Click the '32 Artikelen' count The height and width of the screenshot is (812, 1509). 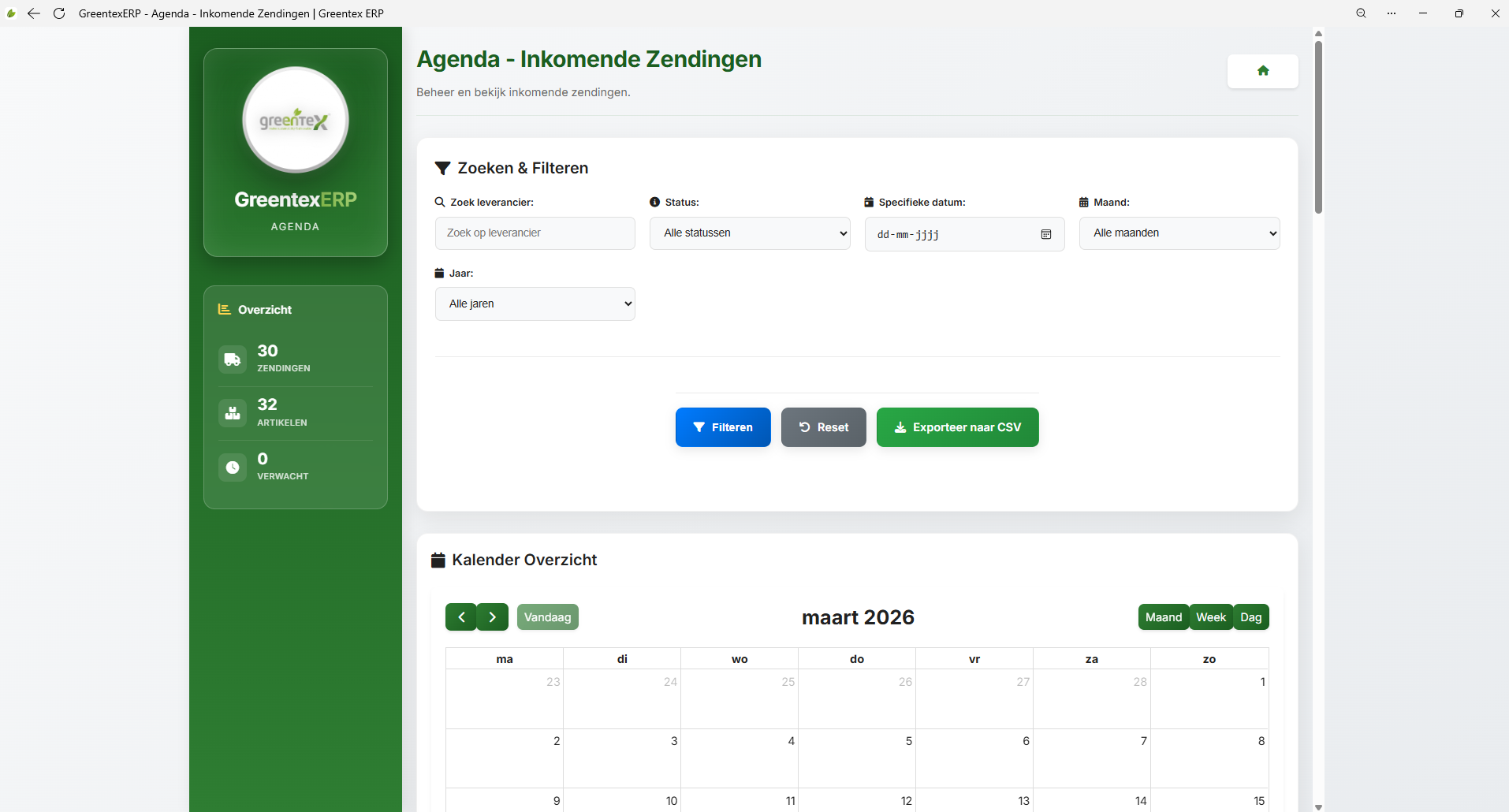point(282,412)
